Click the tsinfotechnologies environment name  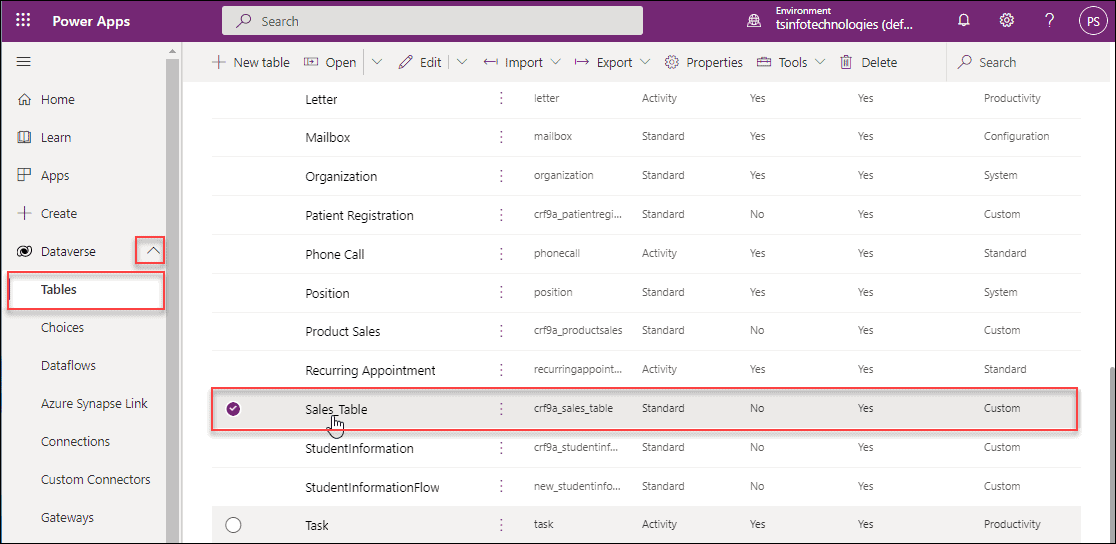pyautogui.click(x=843, y=25)
